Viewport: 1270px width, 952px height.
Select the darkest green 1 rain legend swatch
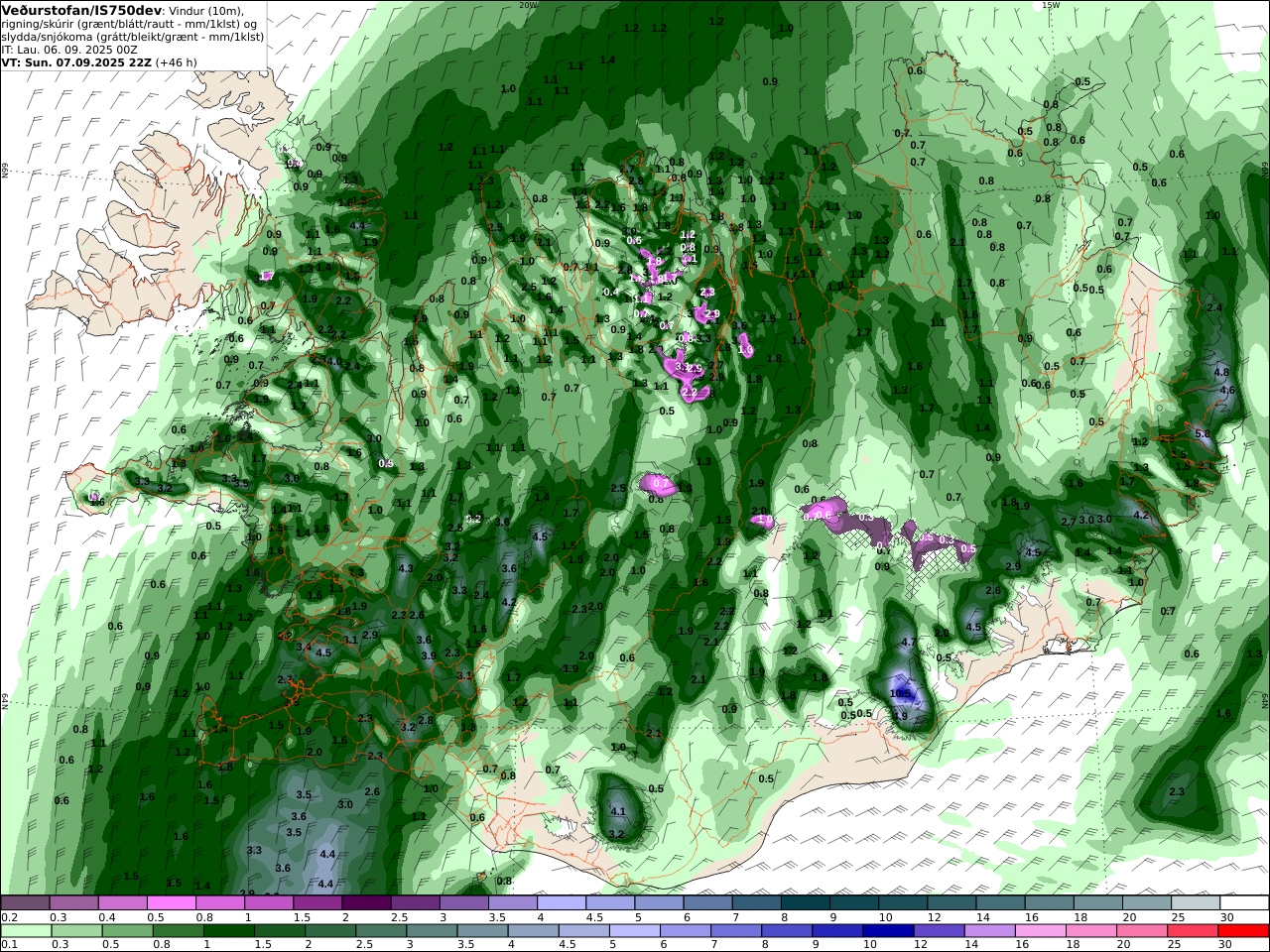click(228, 931)
